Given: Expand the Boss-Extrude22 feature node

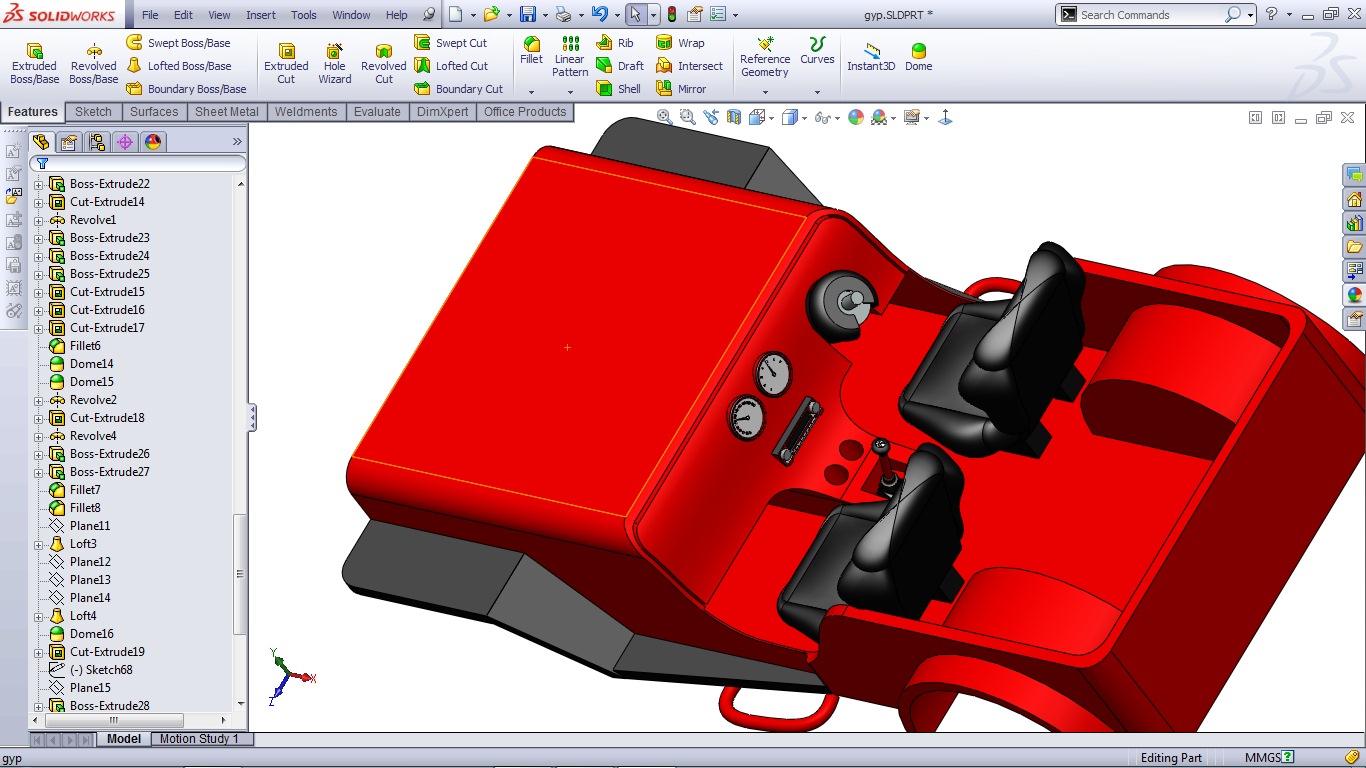Looking at the screenshot, I should (39, 184).
